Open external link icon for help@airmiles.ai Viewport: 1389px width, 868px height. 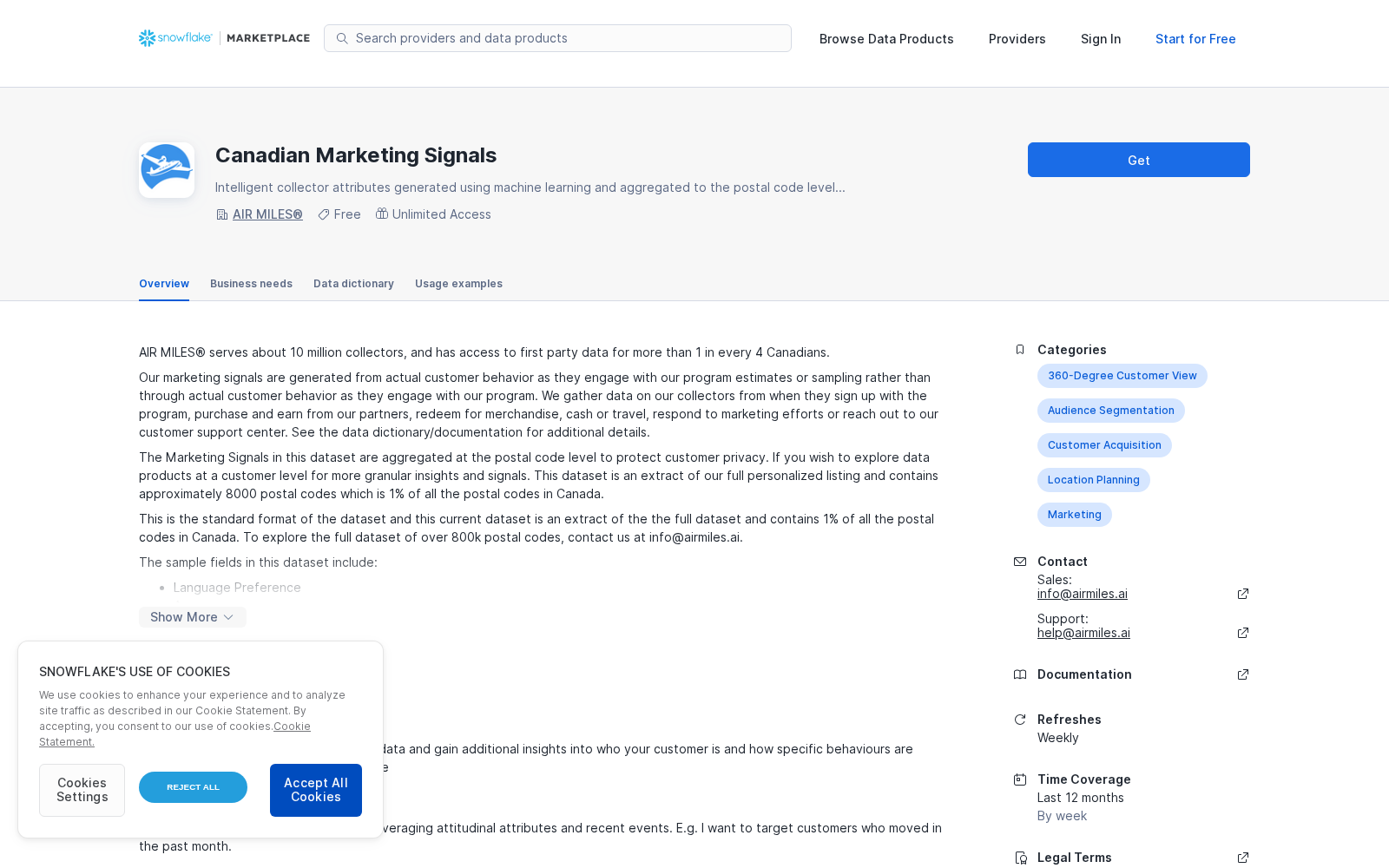coord(1243,633)
